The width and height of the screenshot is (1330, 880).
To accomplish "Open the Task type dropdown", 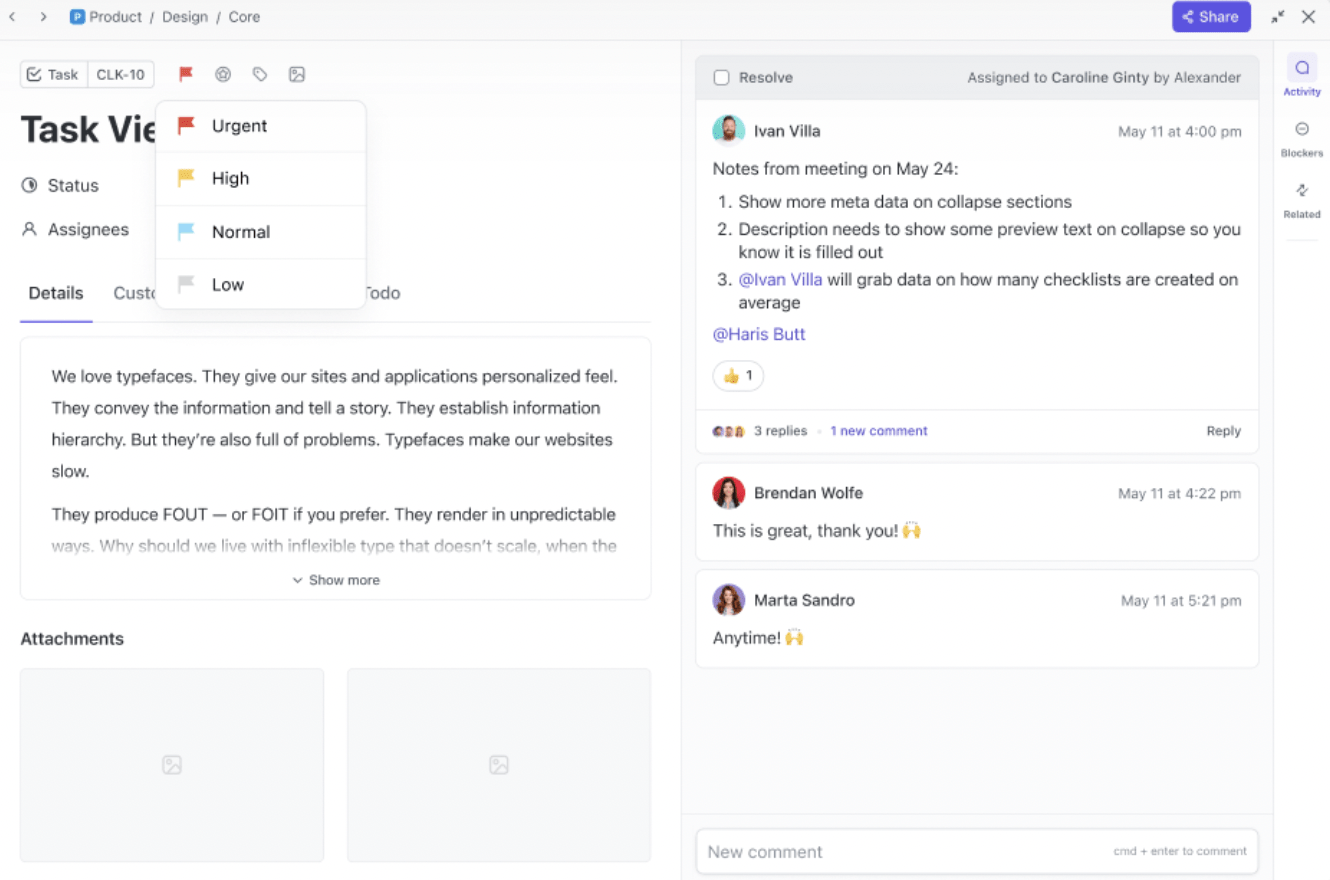I will click(53, 74).
